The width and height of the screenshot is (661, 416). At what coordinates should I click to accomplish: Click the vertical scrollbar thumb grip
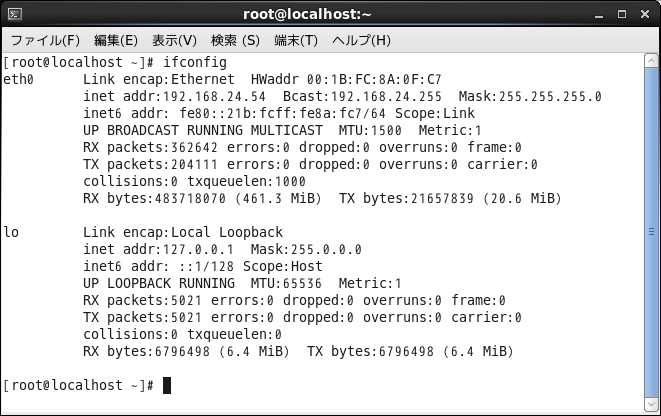tap(651, 231)
